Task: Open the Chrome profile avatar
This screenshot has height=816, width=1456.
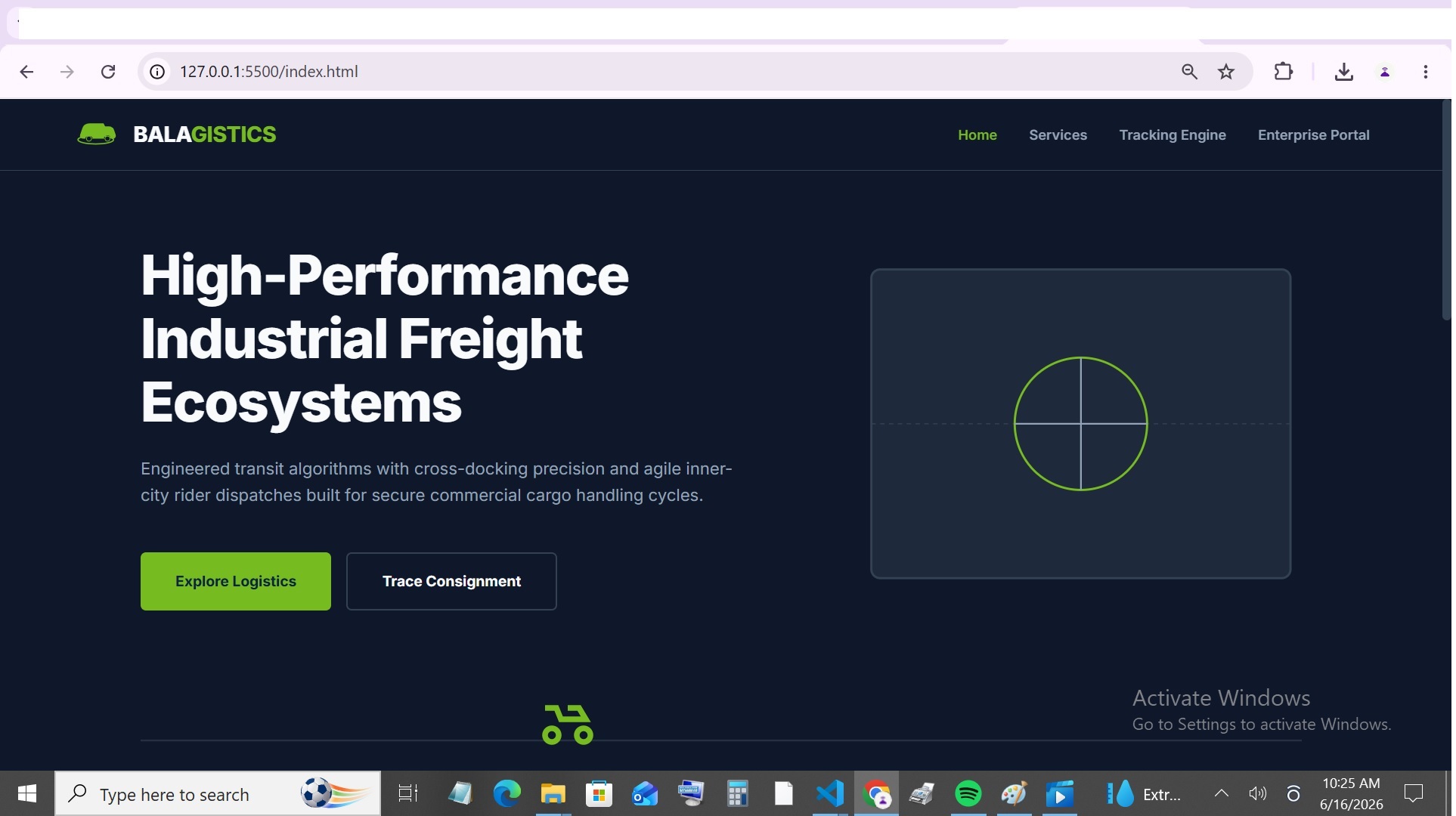Action: (x=1385, y=72)
